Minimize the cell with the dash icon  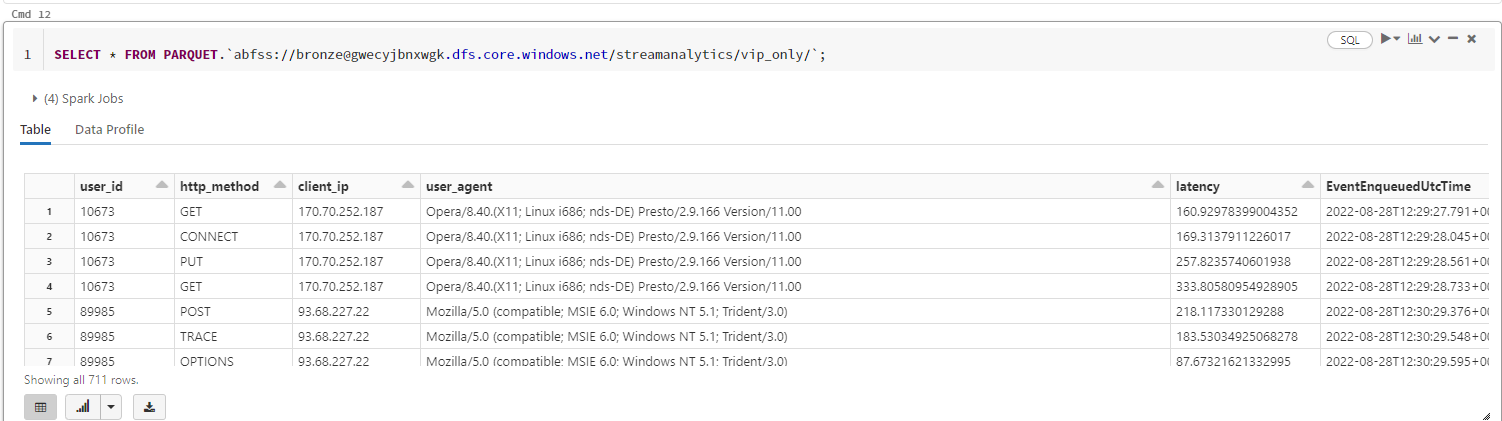(1453, 39)
